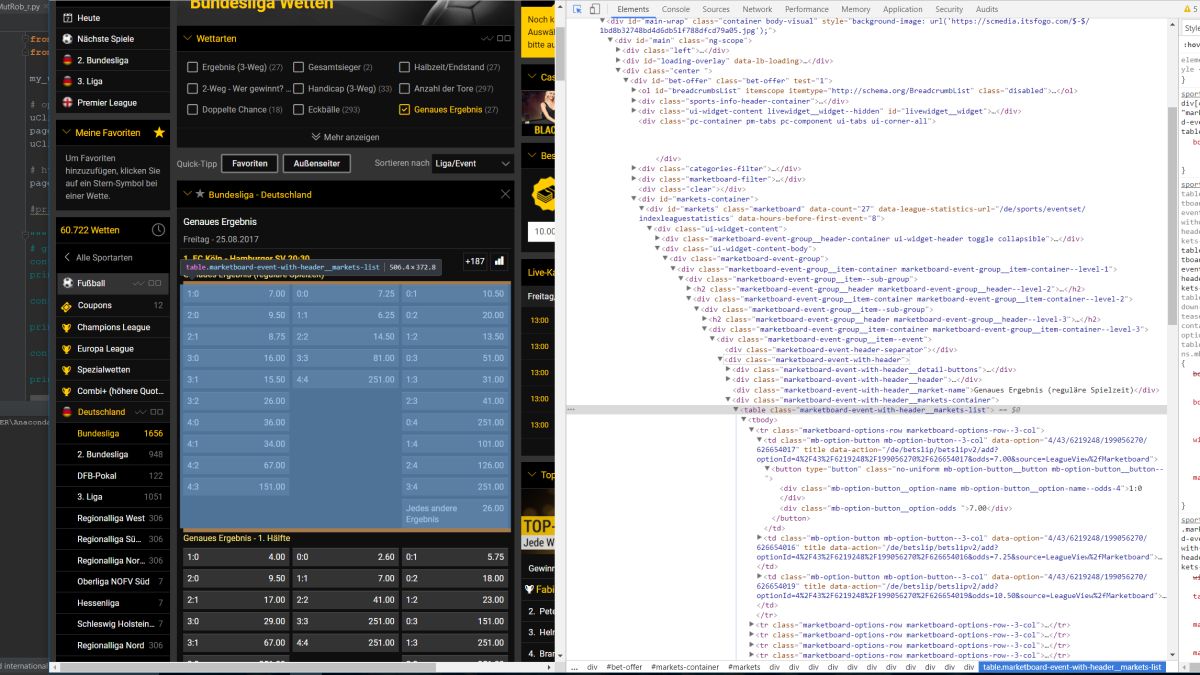Viewport: 1200px width, 675px height.
Task: Click the star icon in Meine Favoriten header
Action: tap(159, 132)
